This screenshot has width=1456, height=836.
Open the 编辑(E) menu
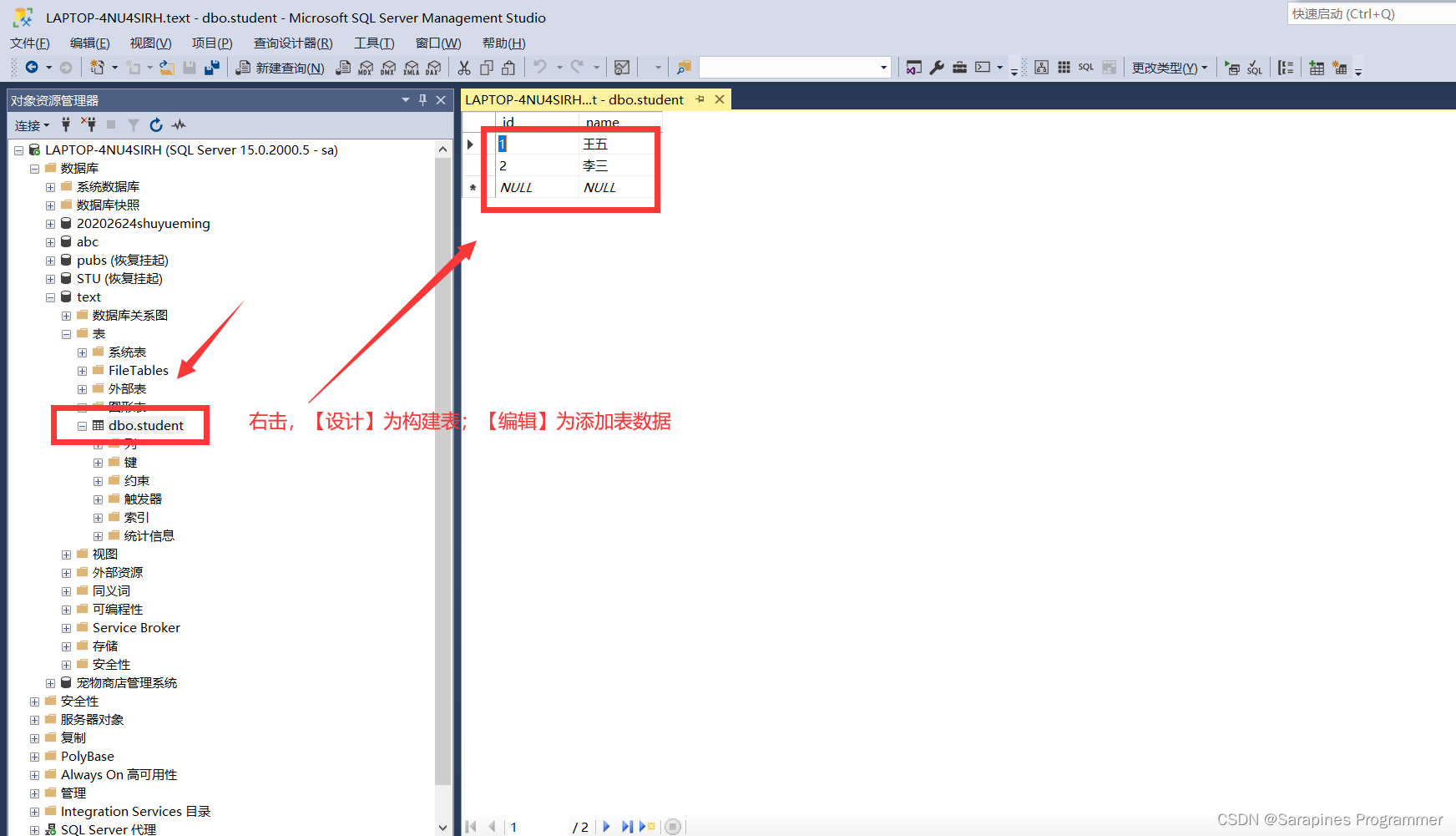click(x=89, y=43)
